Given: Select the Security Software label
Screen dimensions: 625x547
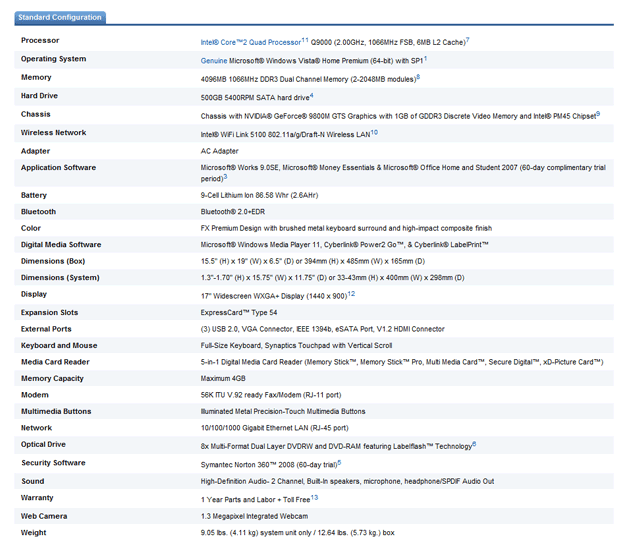Looking at the screenshot, I should [53, 463].
